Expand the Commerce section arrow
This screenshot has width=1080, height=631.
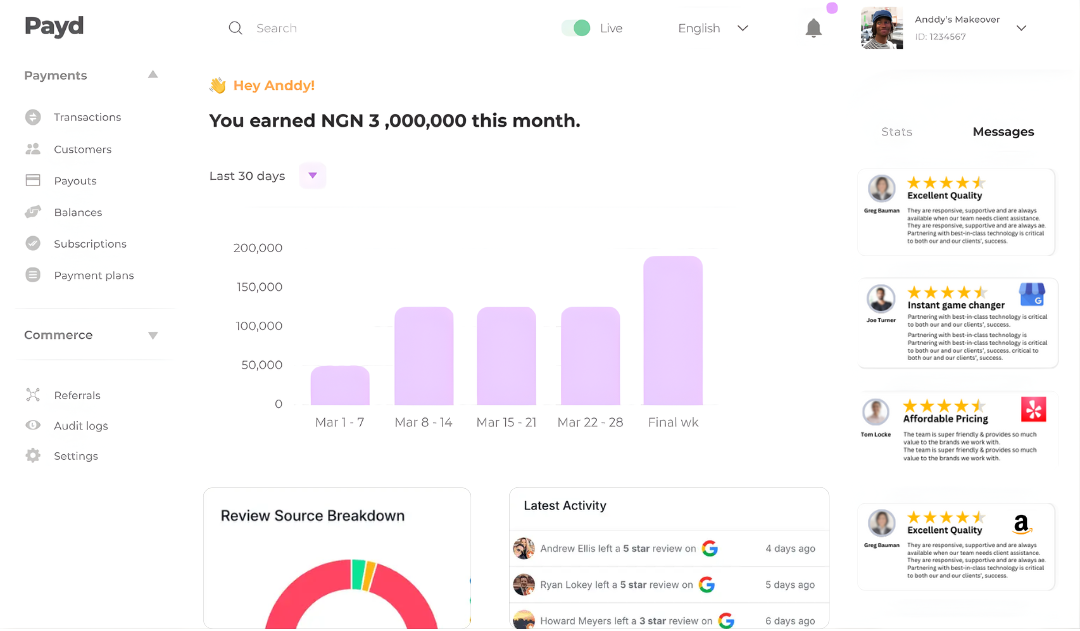[153, 335]
